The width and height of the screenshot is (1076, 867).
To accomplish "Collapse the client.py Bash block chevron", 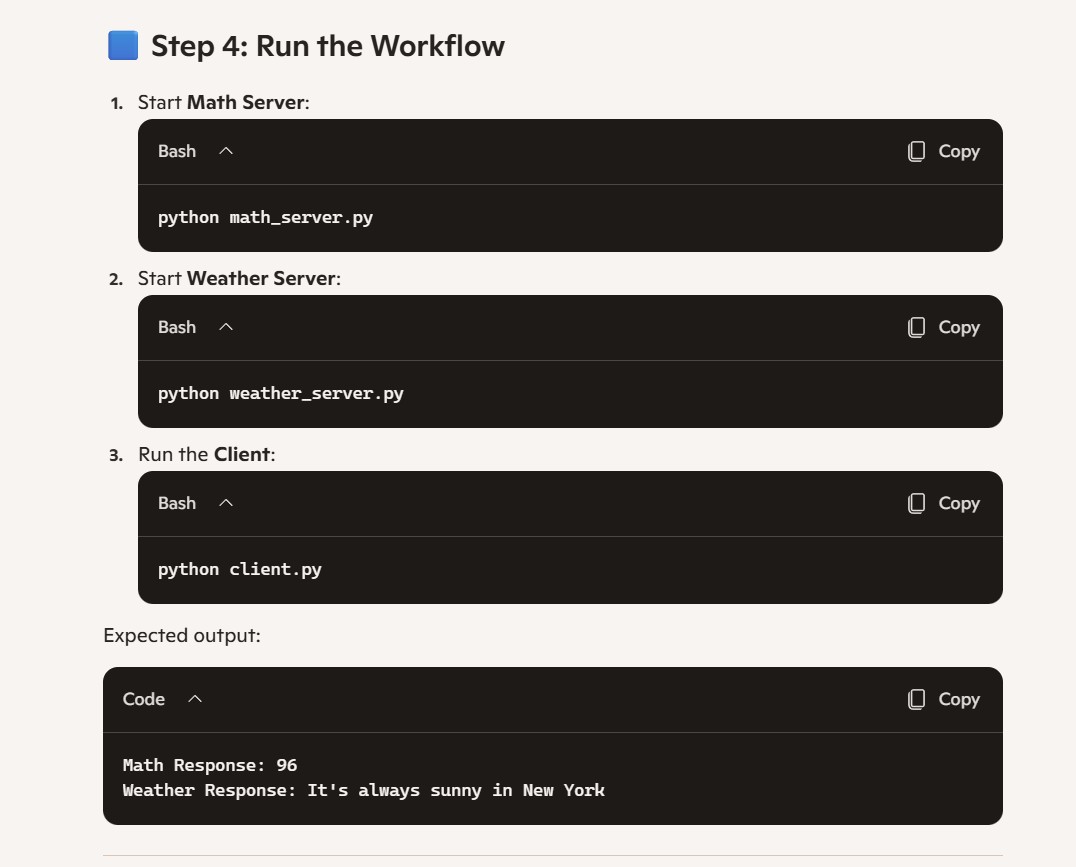I will [x=226, y=503].
